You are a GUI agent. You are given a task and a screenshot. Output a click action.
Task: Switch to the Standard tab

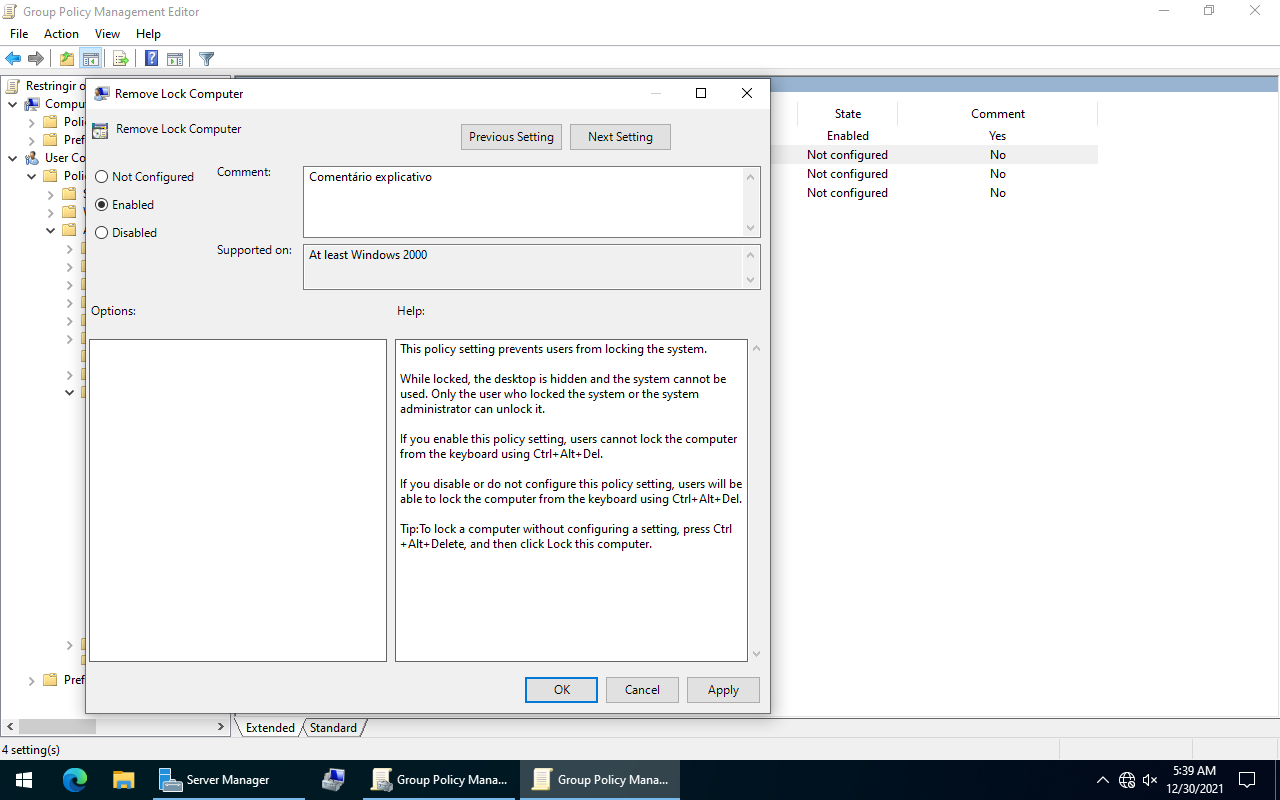coord(333,727)
